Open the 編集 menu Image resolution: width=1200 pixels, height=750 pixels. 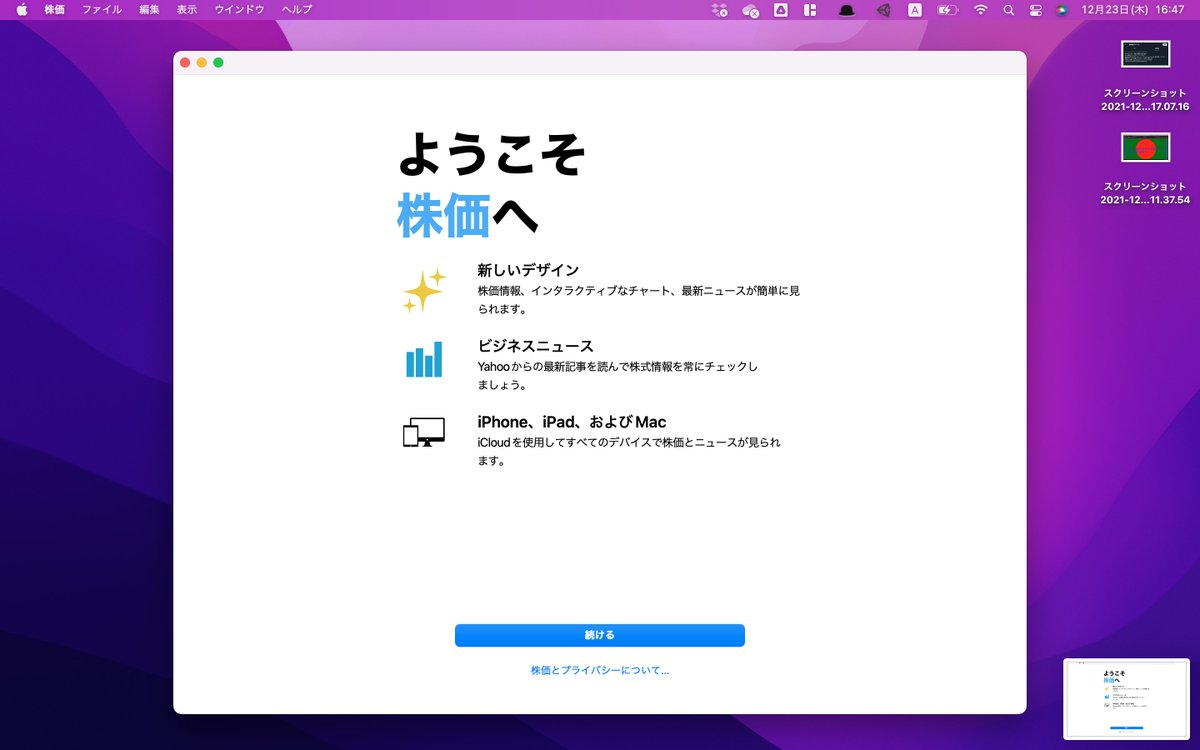tap(149, 9)
